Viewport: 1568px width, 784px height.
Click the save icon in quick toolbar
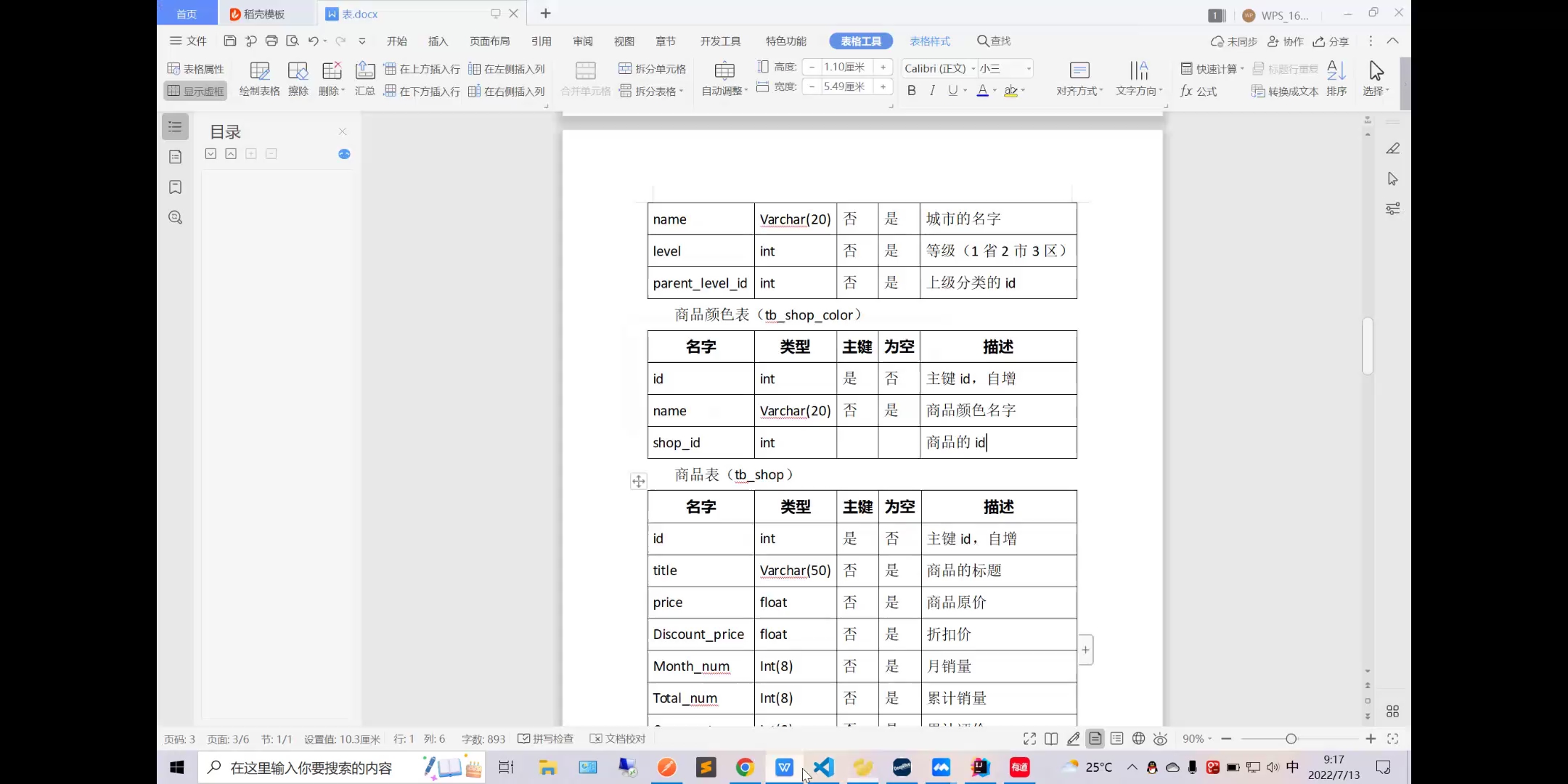(229, 41)
